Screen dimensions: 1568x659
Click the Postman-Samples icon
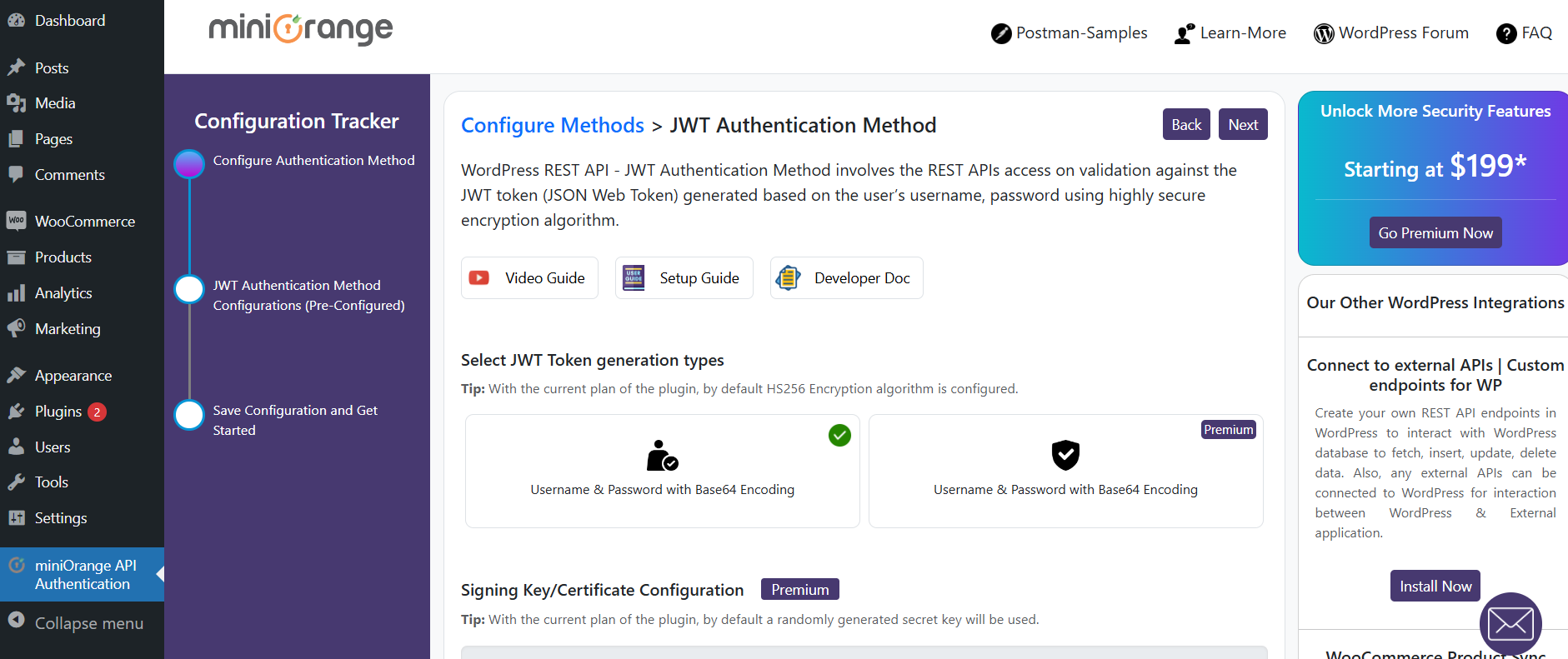[1001, 34]
